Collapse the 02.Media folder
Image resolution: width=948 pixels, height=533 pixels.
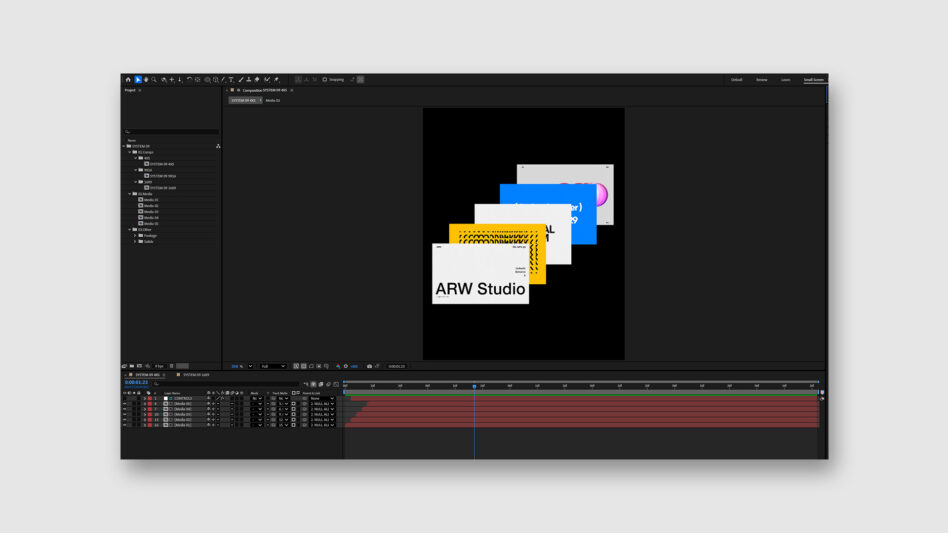pyautogui.click(x=129, y=194)
